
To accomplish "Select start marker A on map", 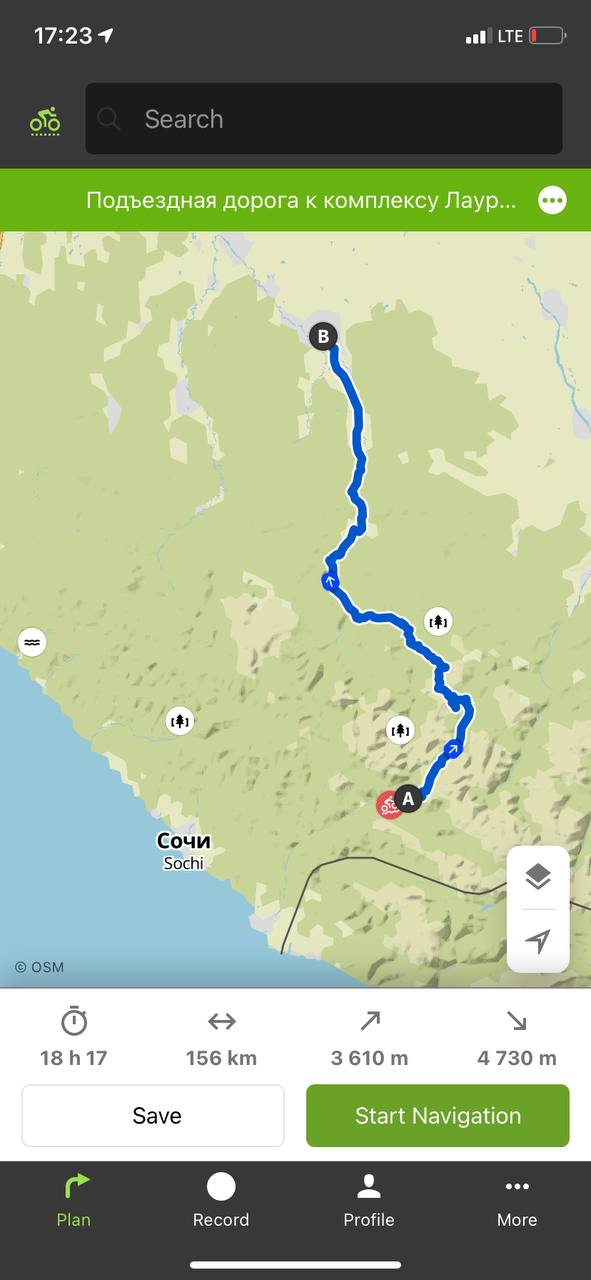I will 407,798.
